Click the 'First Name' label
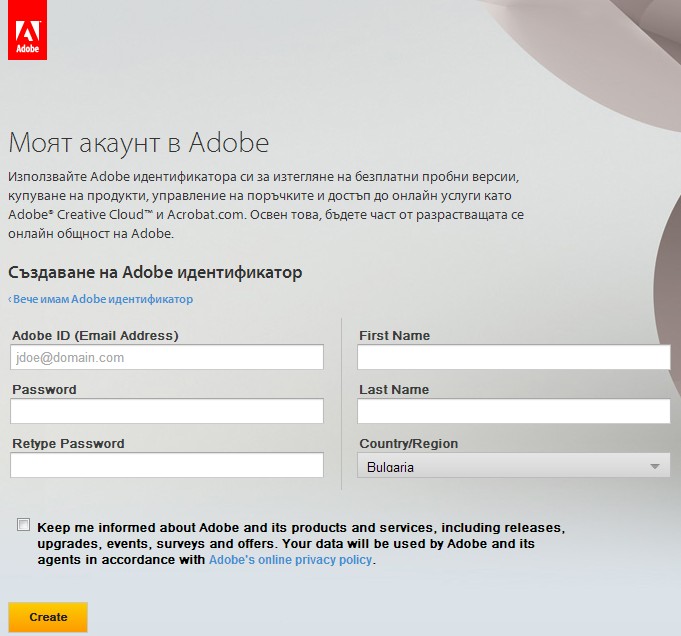This screenshot has height=636, width=681. (394, 335)
